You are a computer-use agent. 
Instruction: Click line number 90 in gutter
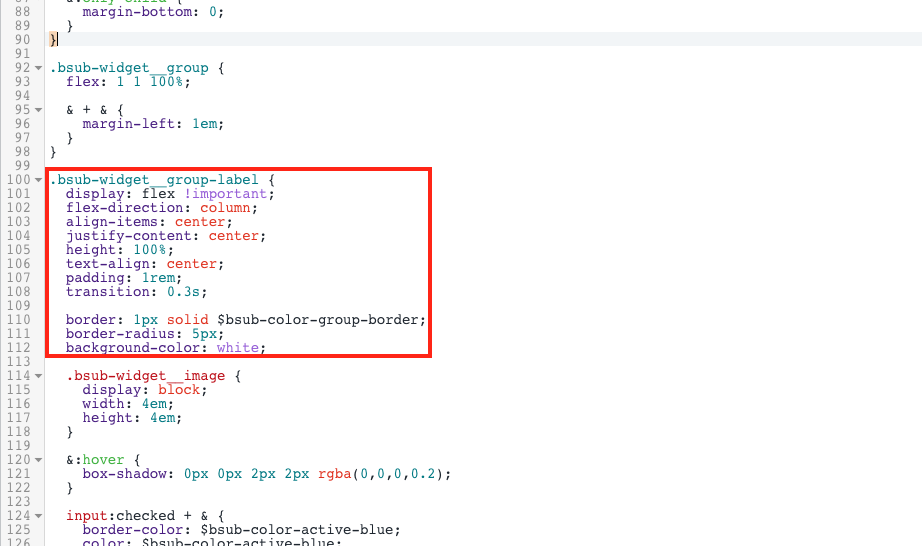point(22,39)
